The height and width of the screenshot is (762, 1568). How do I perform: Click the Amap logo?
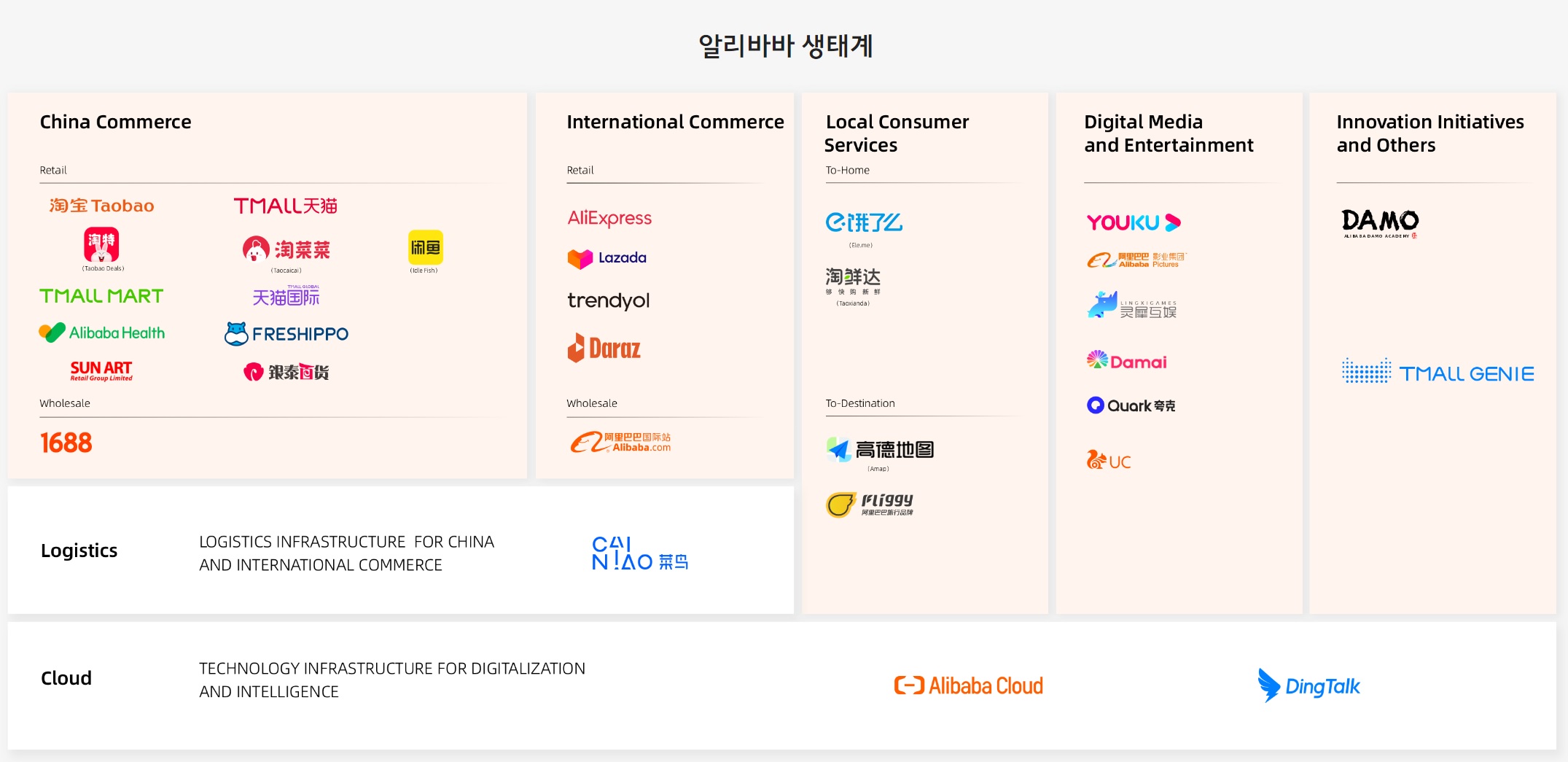[880, 449]
